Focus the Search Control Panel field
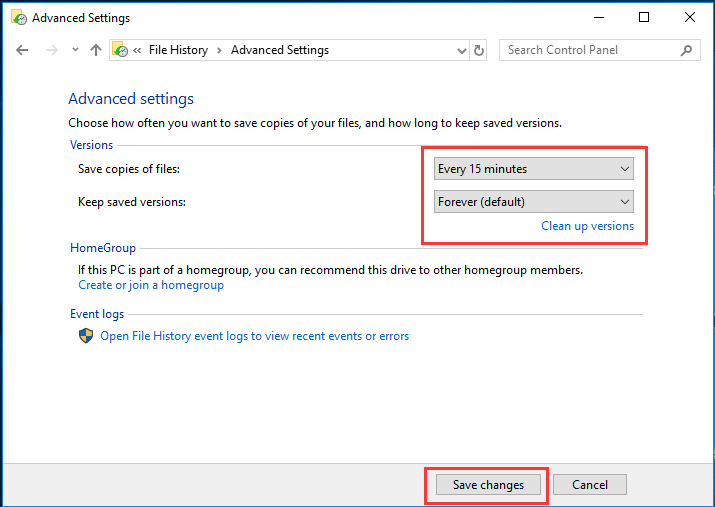The height and width of the screenshot is (507, 715). click(599, 50)
